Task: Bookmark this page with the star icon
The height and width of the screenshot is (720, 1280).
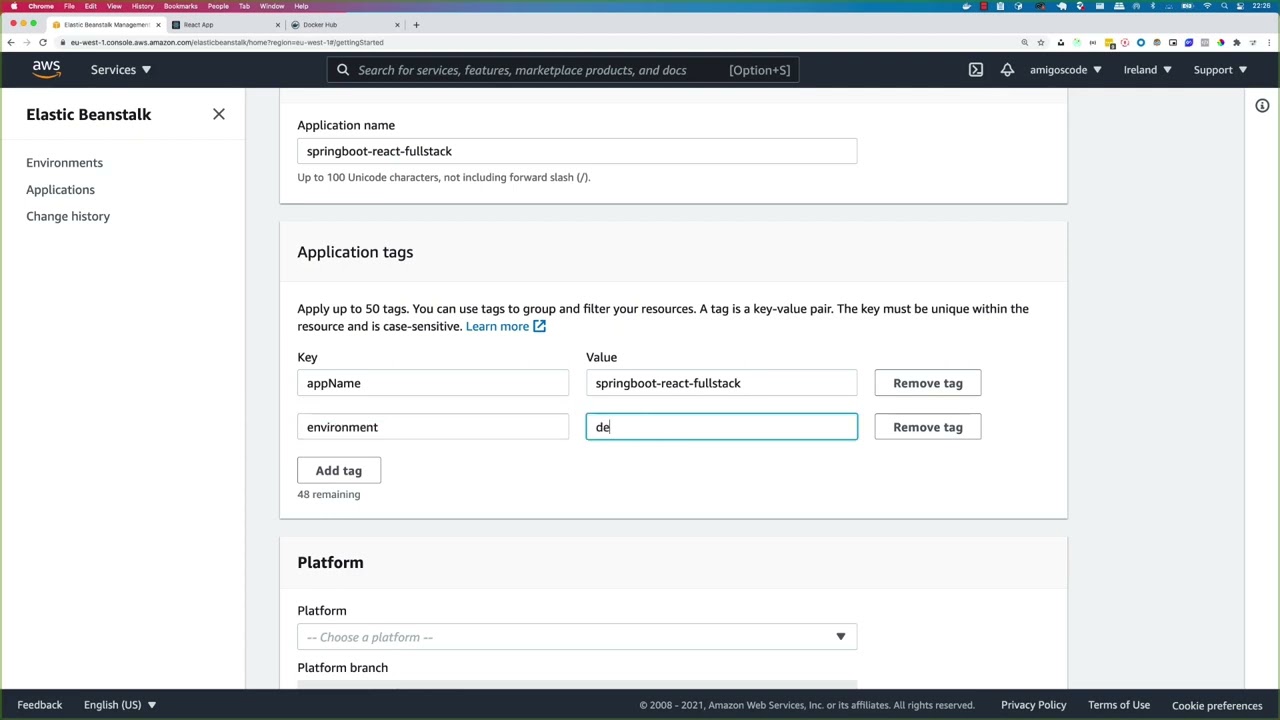Action: point(1041,42)
